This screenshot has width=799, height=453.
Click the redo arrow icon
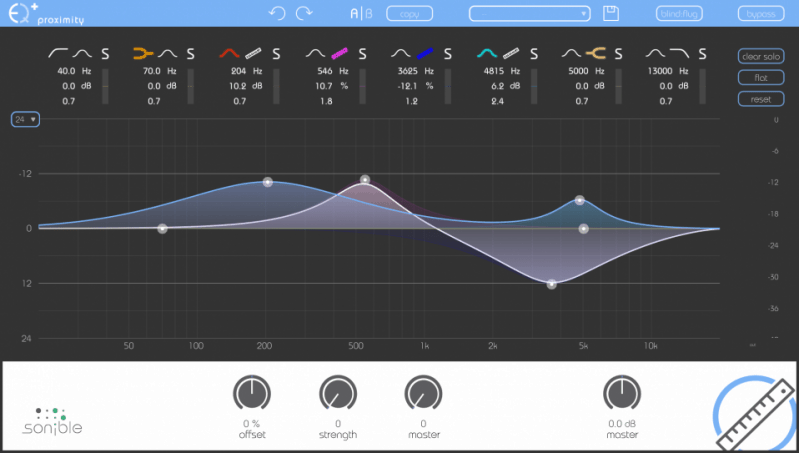click(x=304, y=13)
